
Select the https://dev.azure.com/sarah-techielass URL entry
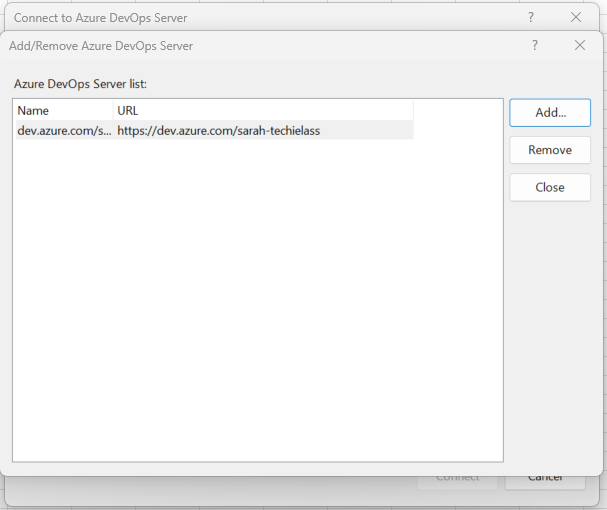(x=218, y=130)
